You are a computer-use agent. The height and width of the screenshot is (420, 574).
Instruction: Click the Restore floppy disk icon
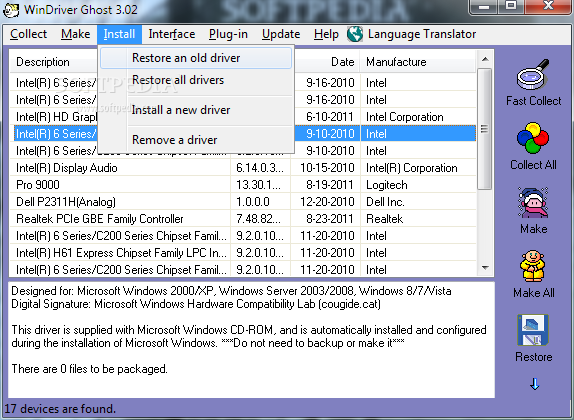pyautogui.click(x=533, y=330)
